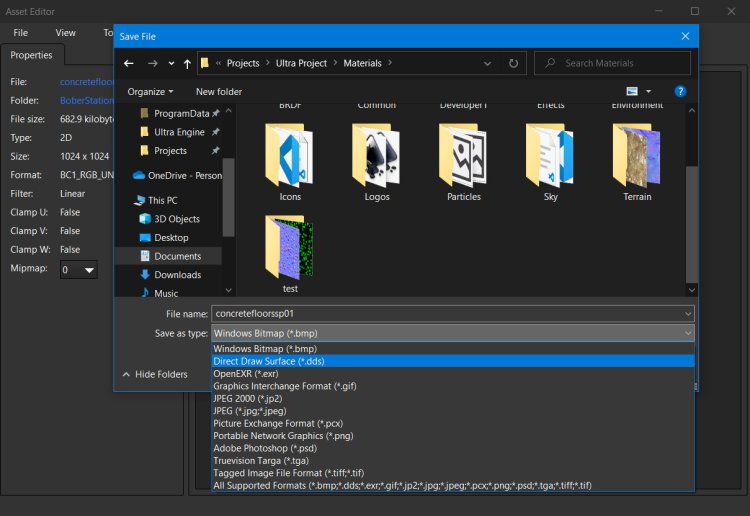The width and height of the screenshot is (750, 516).
Task: Switch to the Properties tab
Action: point(31,55)
